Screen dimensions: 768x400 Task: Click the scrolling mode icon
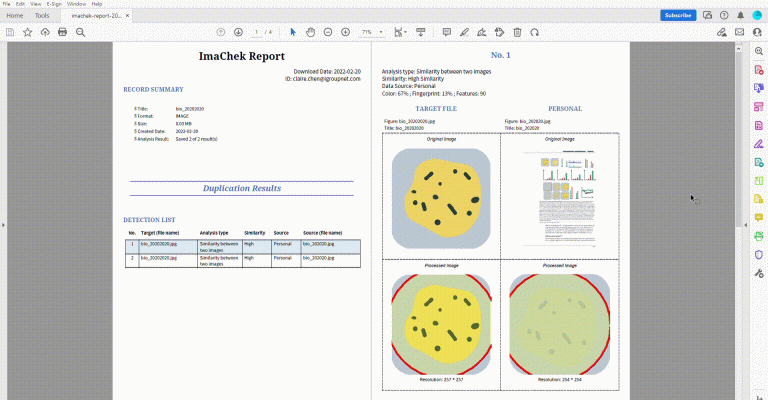click(x=421, y=32)
